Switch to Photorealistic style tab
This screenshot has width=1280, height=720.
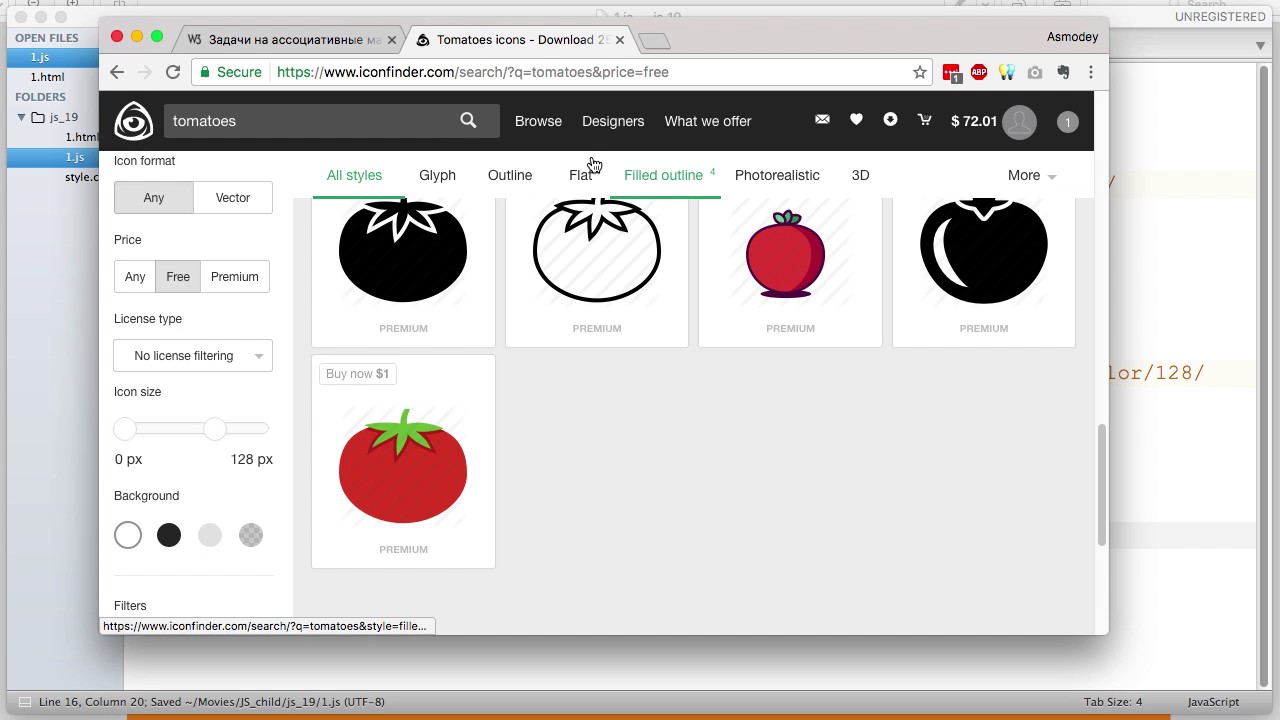click(x=777, y=175)
